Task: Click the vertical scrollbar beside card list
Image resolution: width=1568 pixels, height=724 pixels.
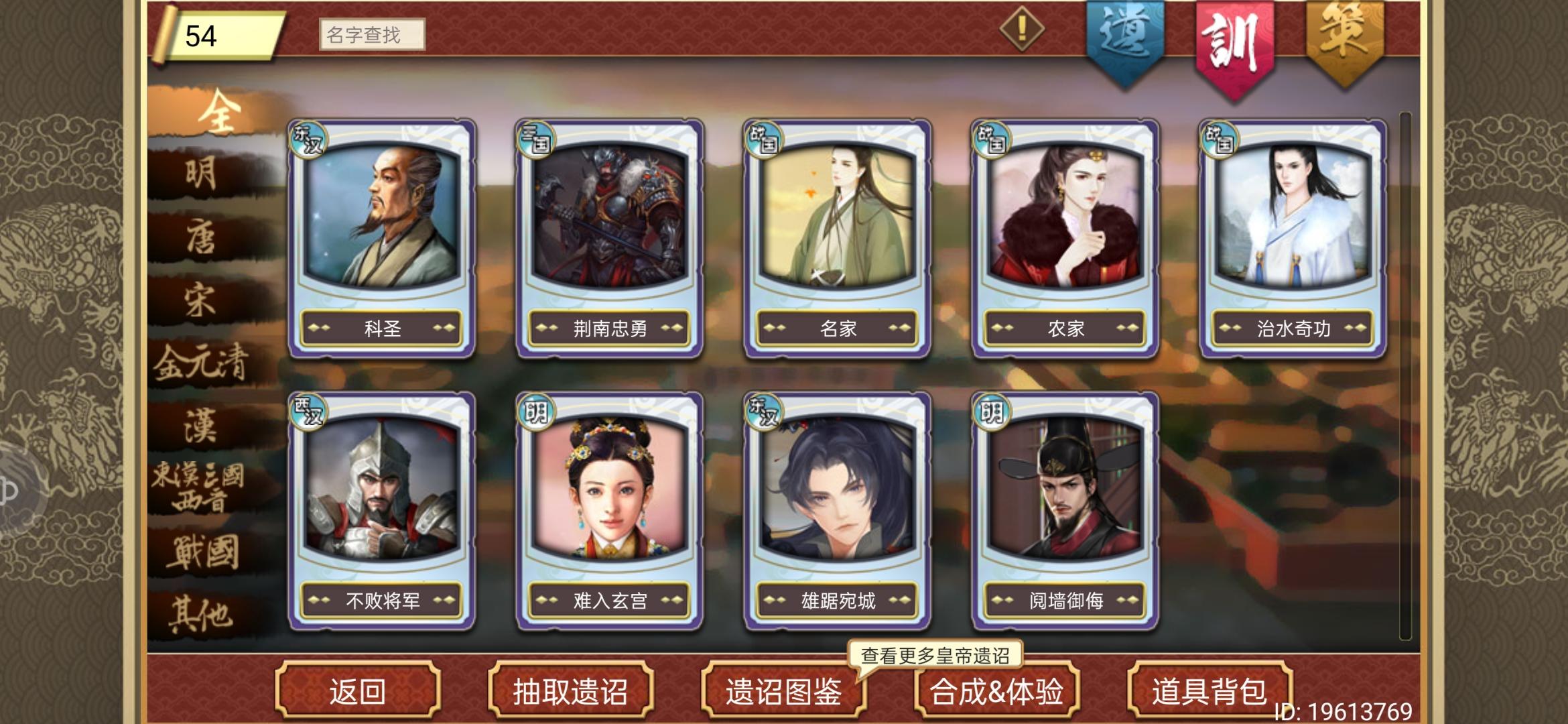Action: click(1405, 375)
